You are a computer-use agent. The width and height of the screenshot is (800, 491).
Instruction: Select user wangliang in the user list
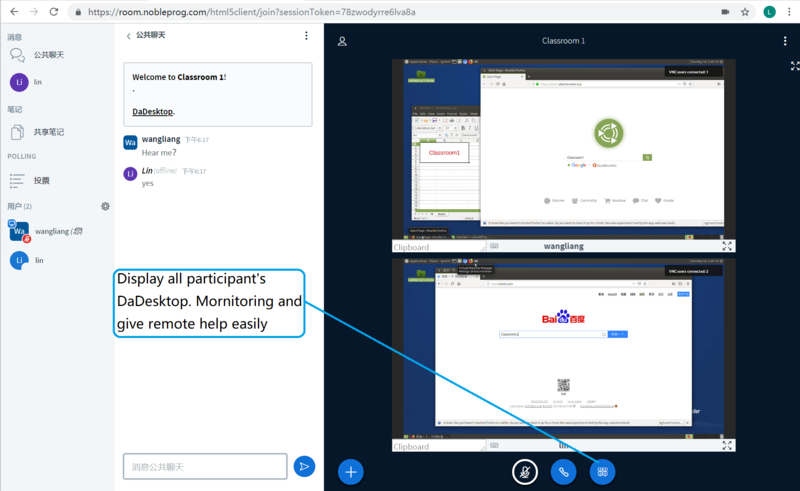(50, 231)
